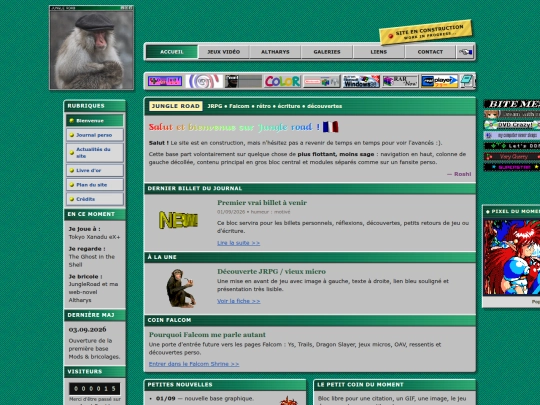Click the "PETITES NOUVELLES" panel header

point(225,385)
